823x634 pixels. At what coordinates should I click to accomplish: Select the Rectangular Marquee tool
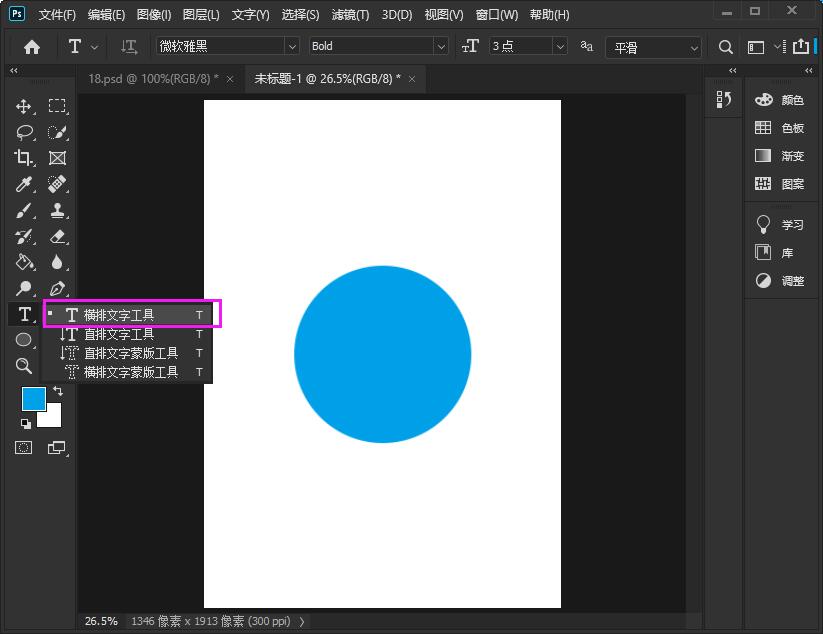(x=57, y=107)
